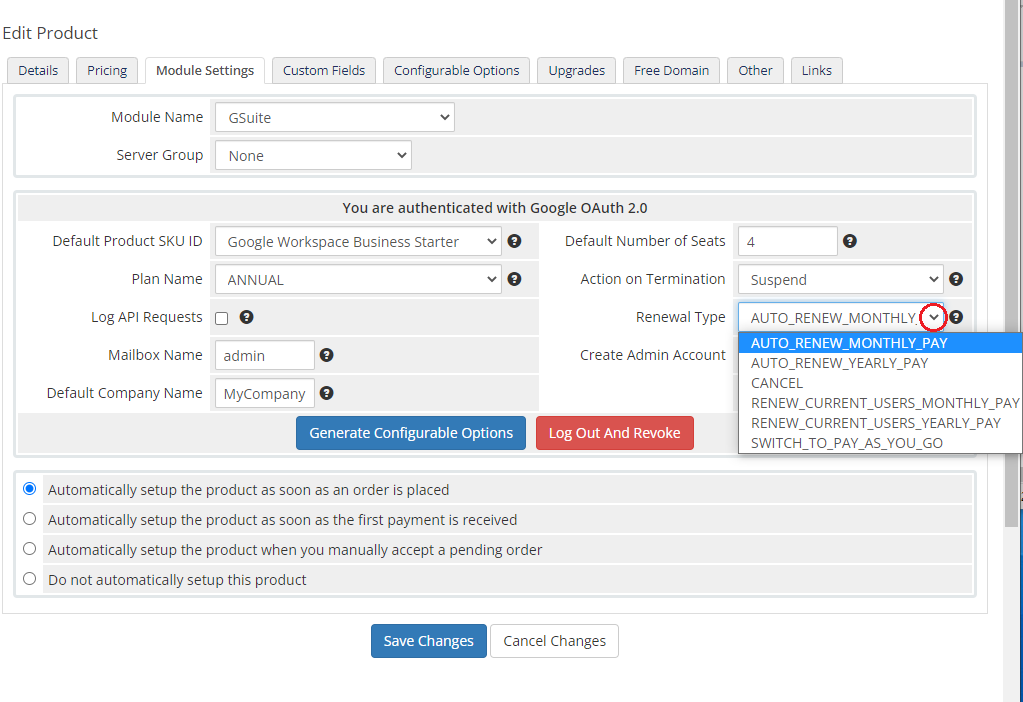Open the Action on Termination dropdown
Screen dimensions: 1023x702
pos(840,279)
